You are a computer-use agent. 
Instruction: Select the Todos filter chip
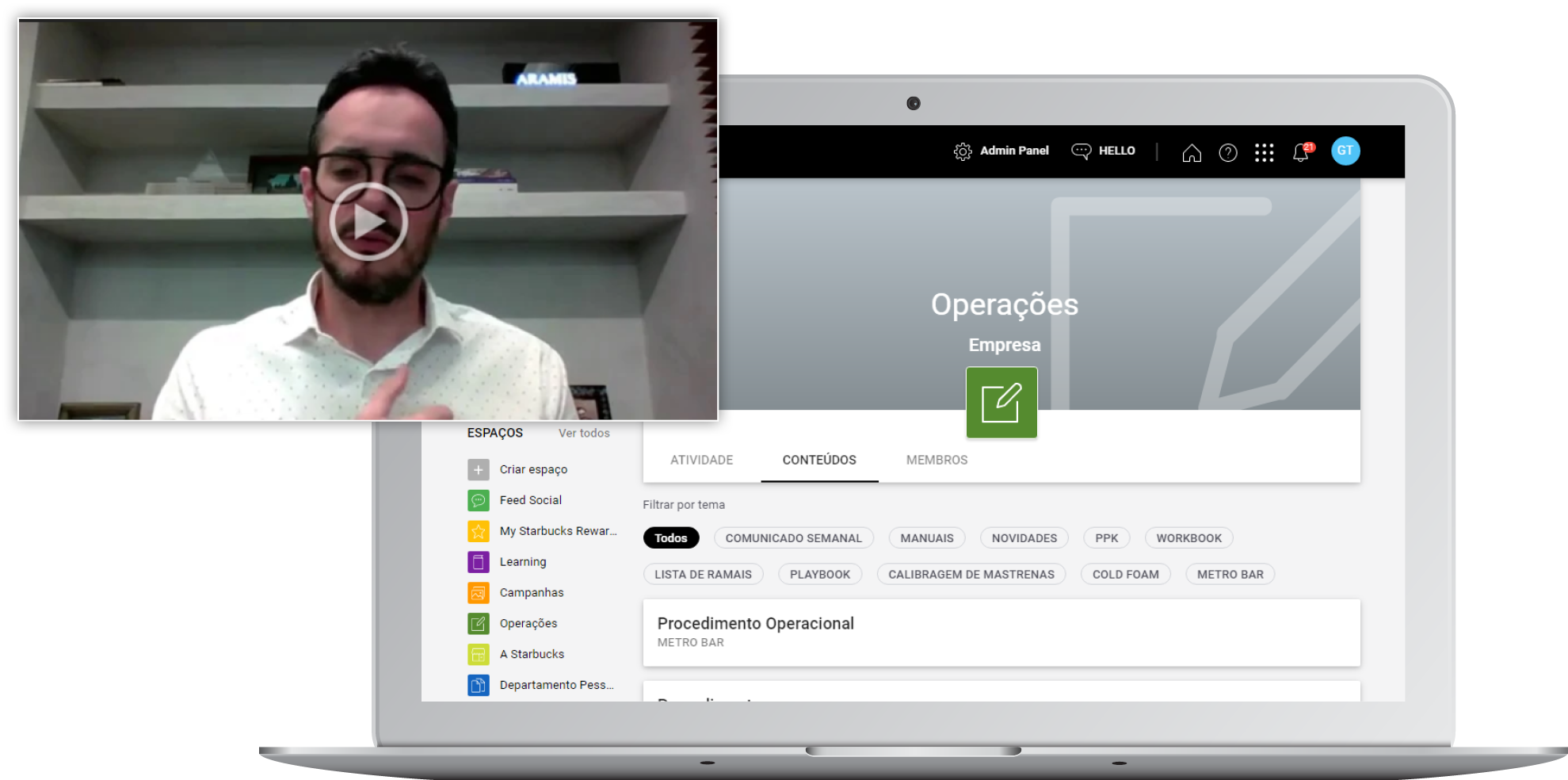[x=670, y=538]
